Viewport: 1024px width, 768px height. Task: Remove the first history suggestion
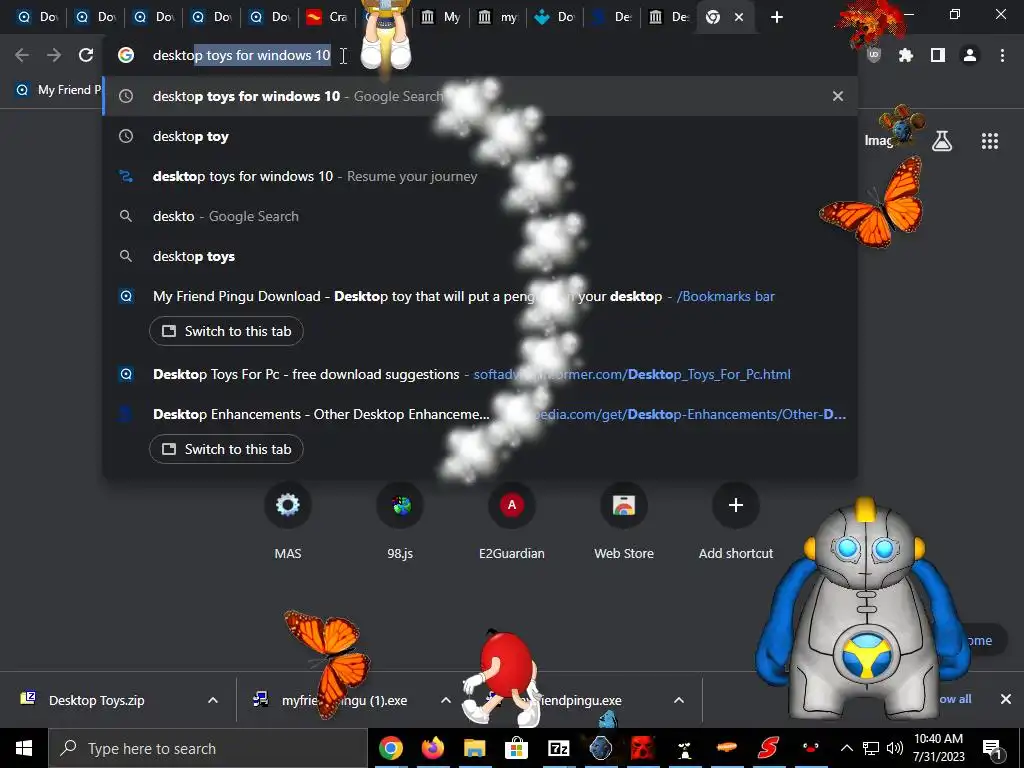pyautogui.click(x=837, y=96)
